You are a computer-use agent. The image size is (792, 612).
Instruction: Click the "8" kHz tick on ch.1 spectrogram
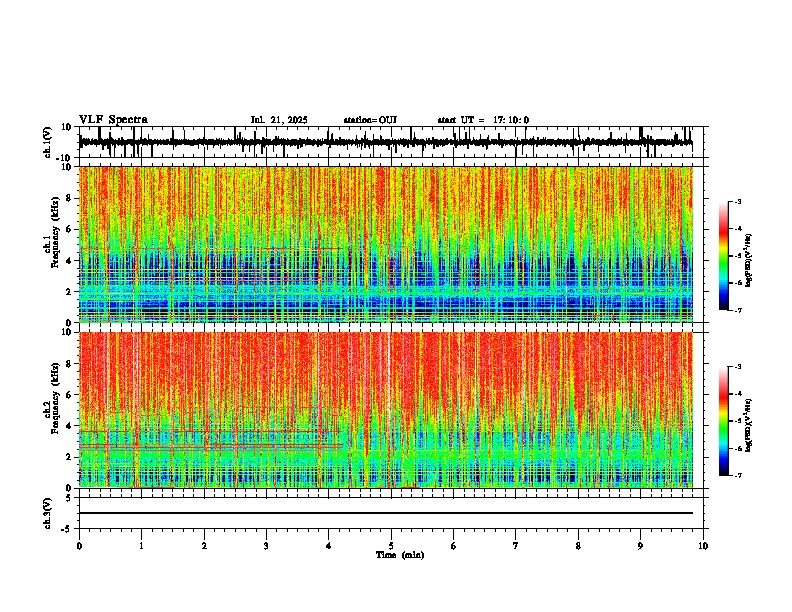pos(70,198)
